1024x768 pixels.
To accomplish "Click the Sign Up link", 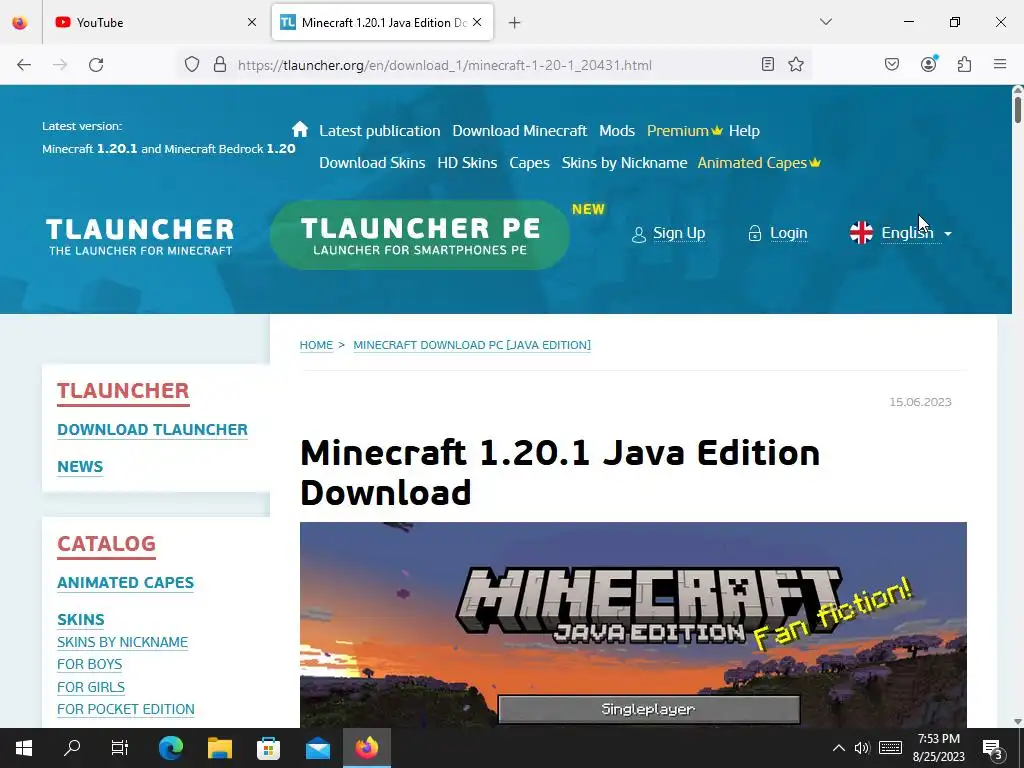I will pos(679,233).
